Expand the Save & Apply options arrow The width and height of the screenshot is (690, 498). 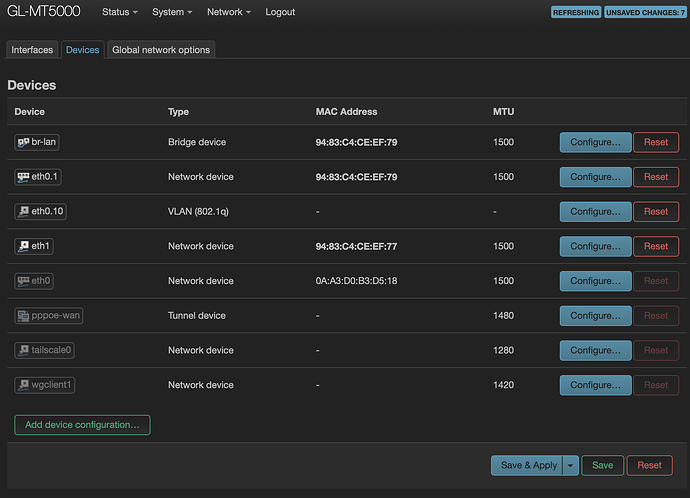[x=571, y=465]
